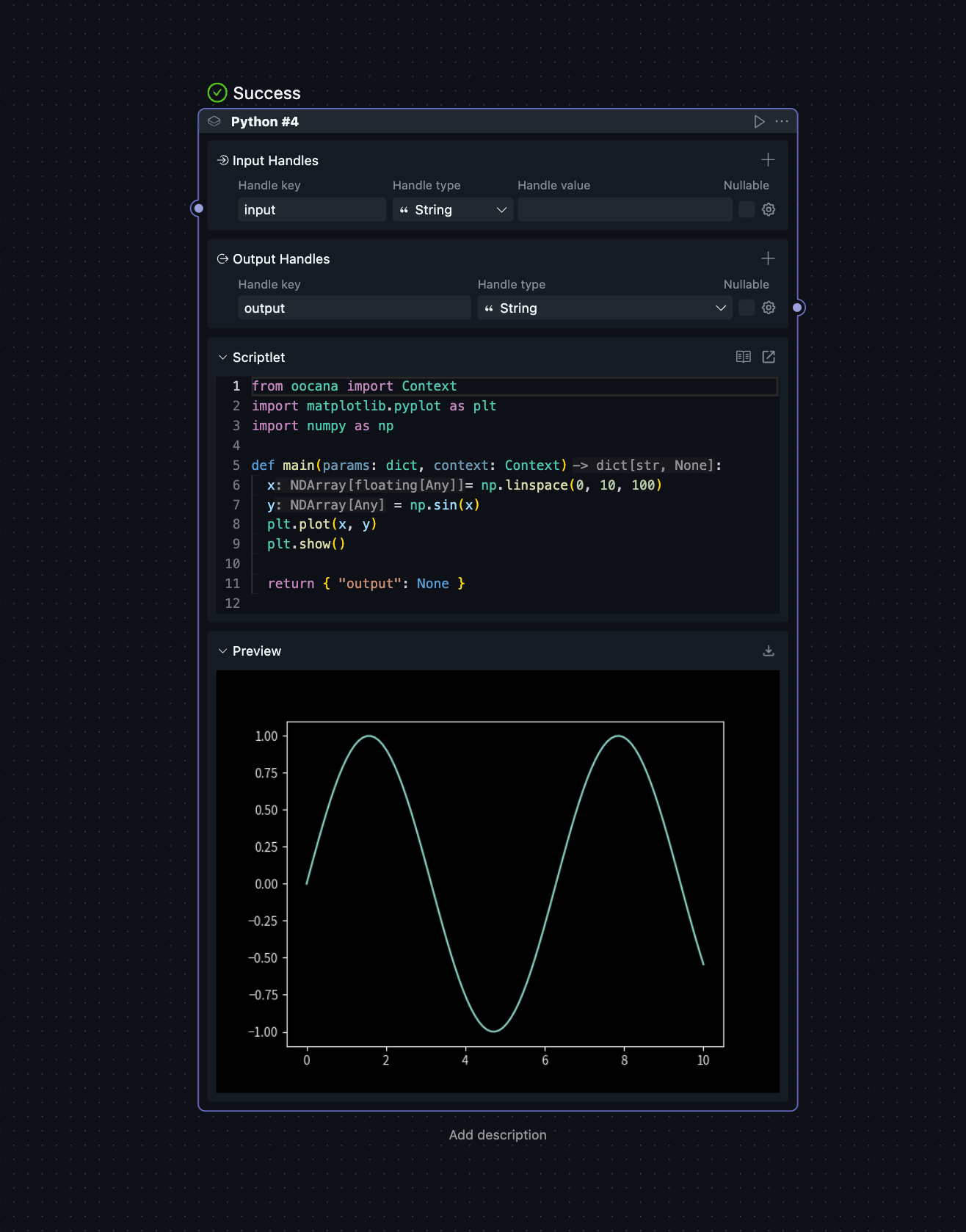Click the output connection port on right edge
The width and height of the screenshot is (966, 1232).
(798, 308)
